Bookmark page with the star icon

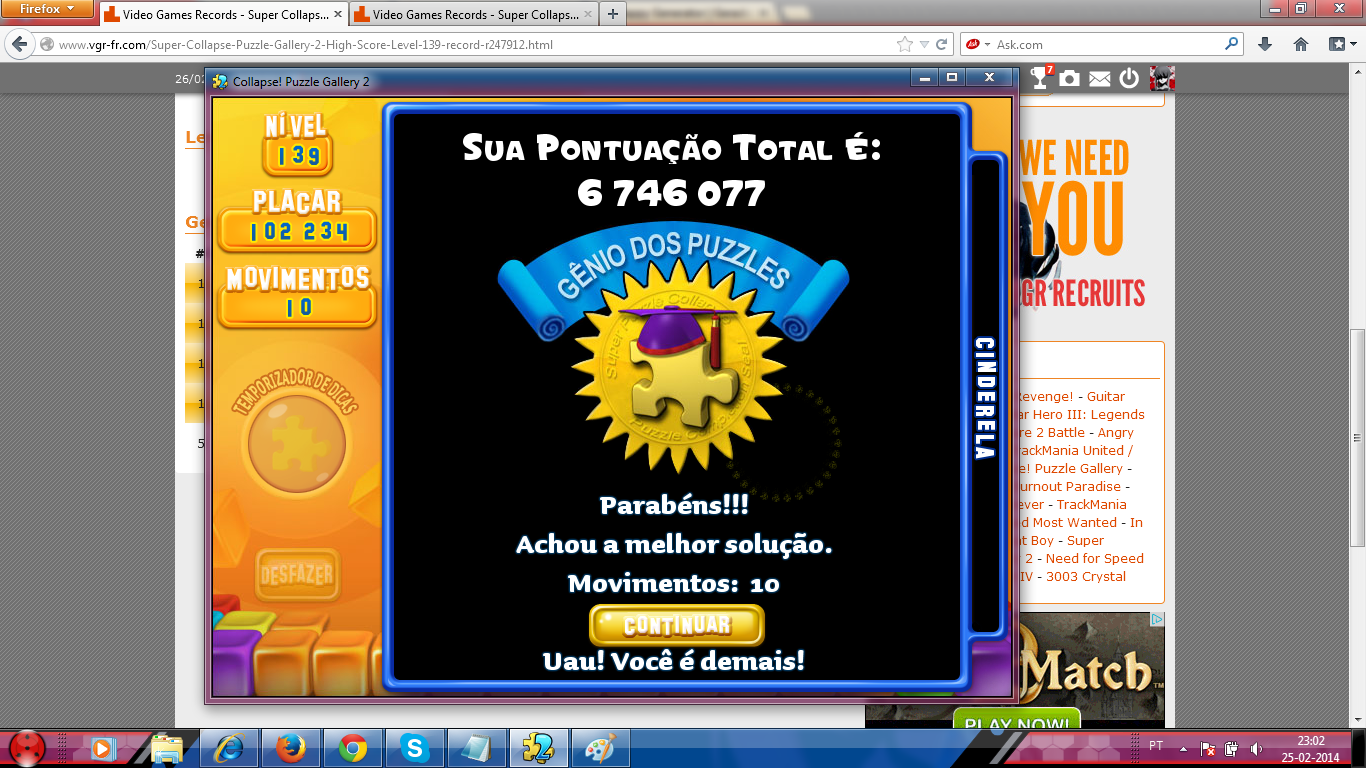[x=905, y=45]
